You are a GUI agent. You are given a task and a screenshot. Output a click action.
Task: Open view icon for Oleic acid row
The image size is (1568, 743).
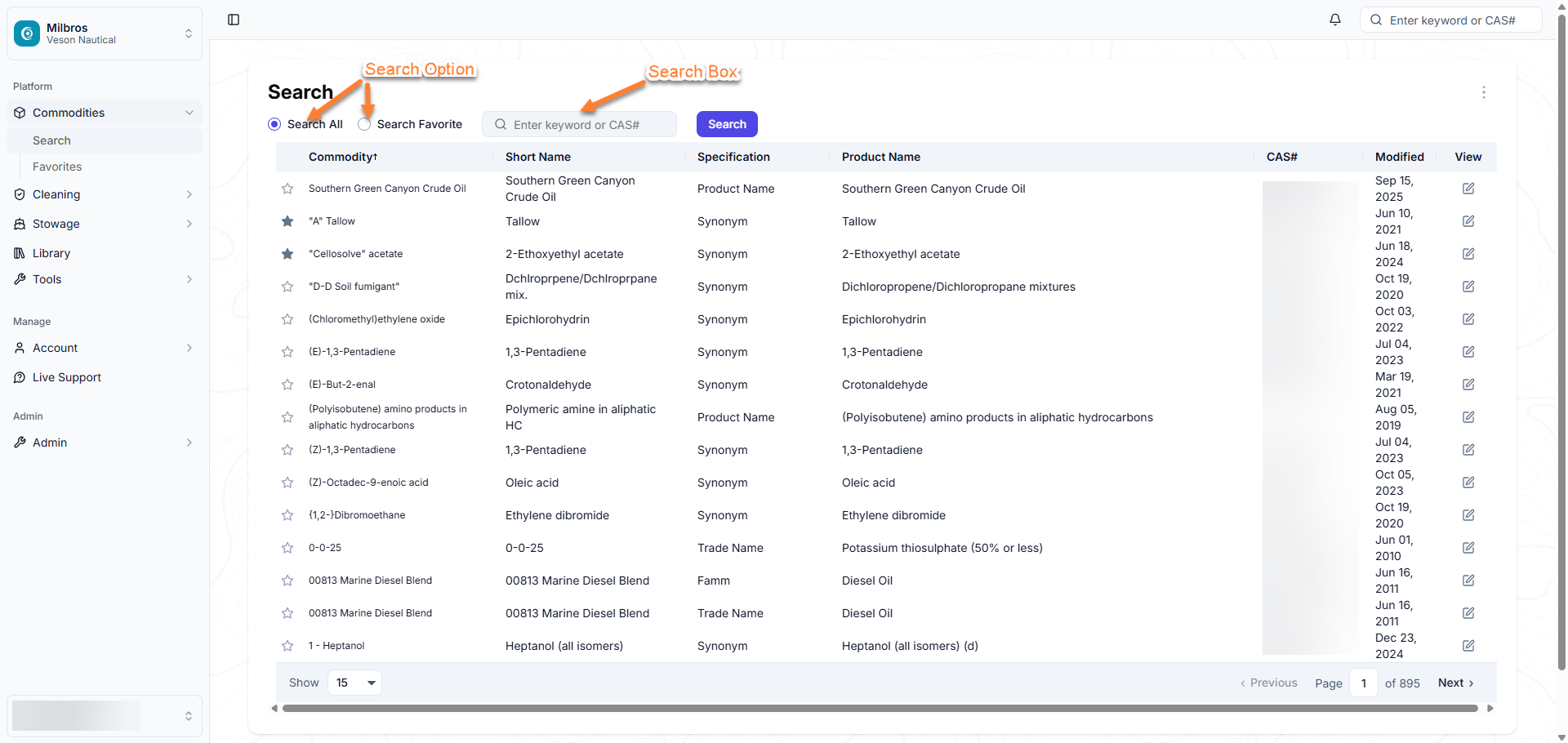click(x=1468, y=483)
